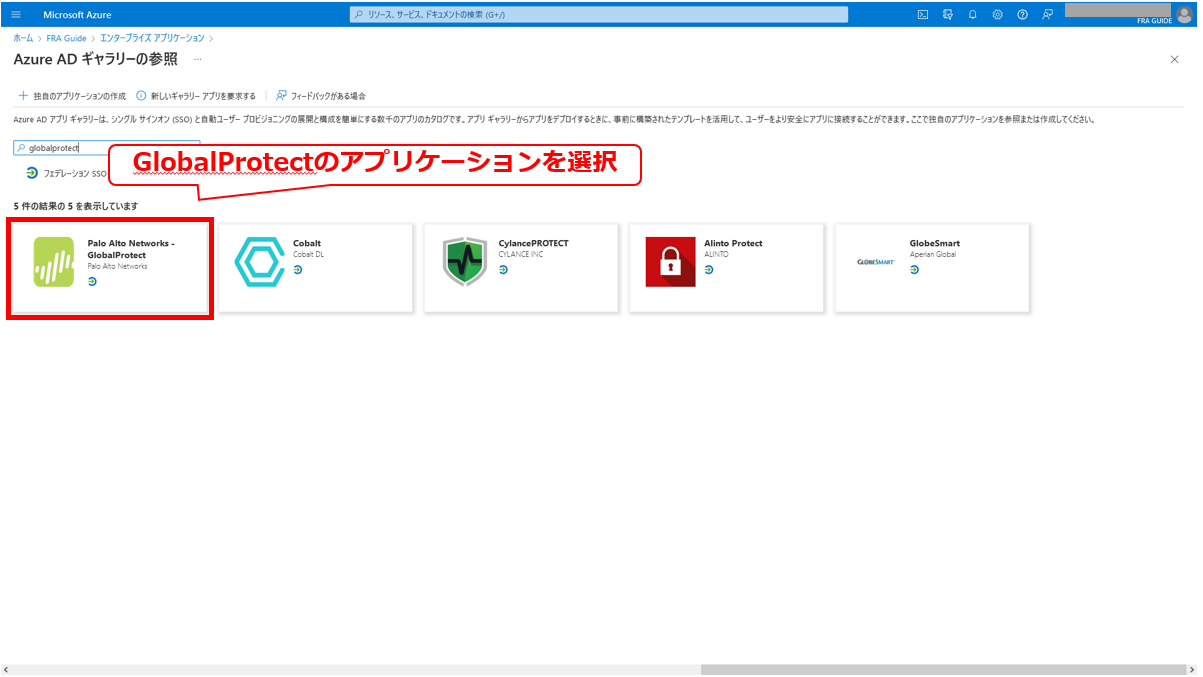This screenshot has height=677, width=1203.
Task: Click 独自のアプリケーションの作成 button
Action: (72, 96)
